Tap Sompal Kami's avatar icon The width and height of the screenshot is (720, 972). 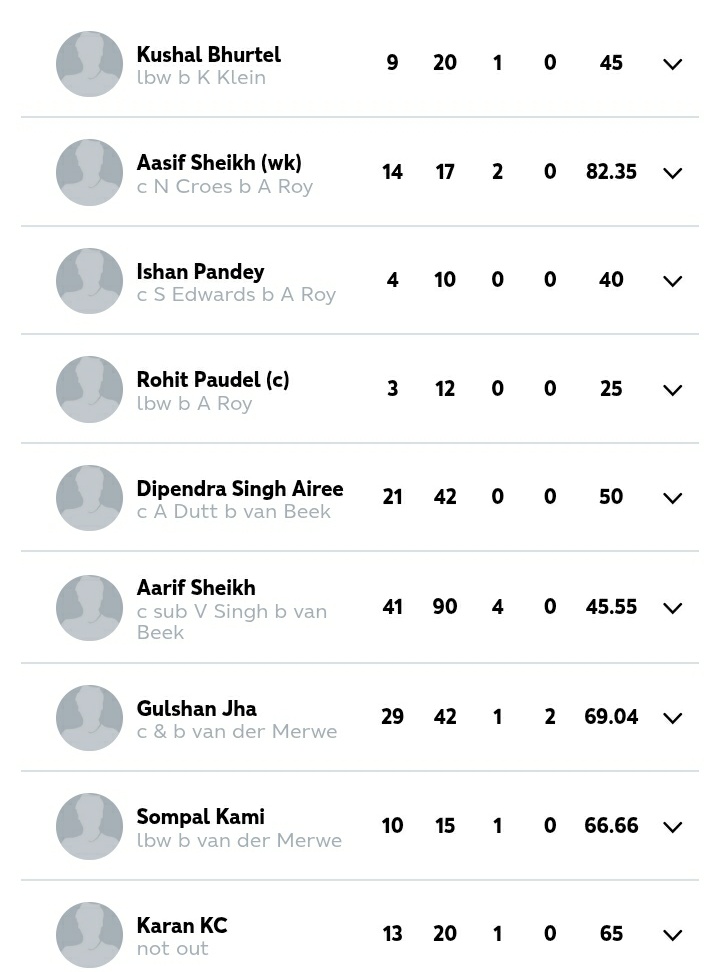click(x=89, y=826)
